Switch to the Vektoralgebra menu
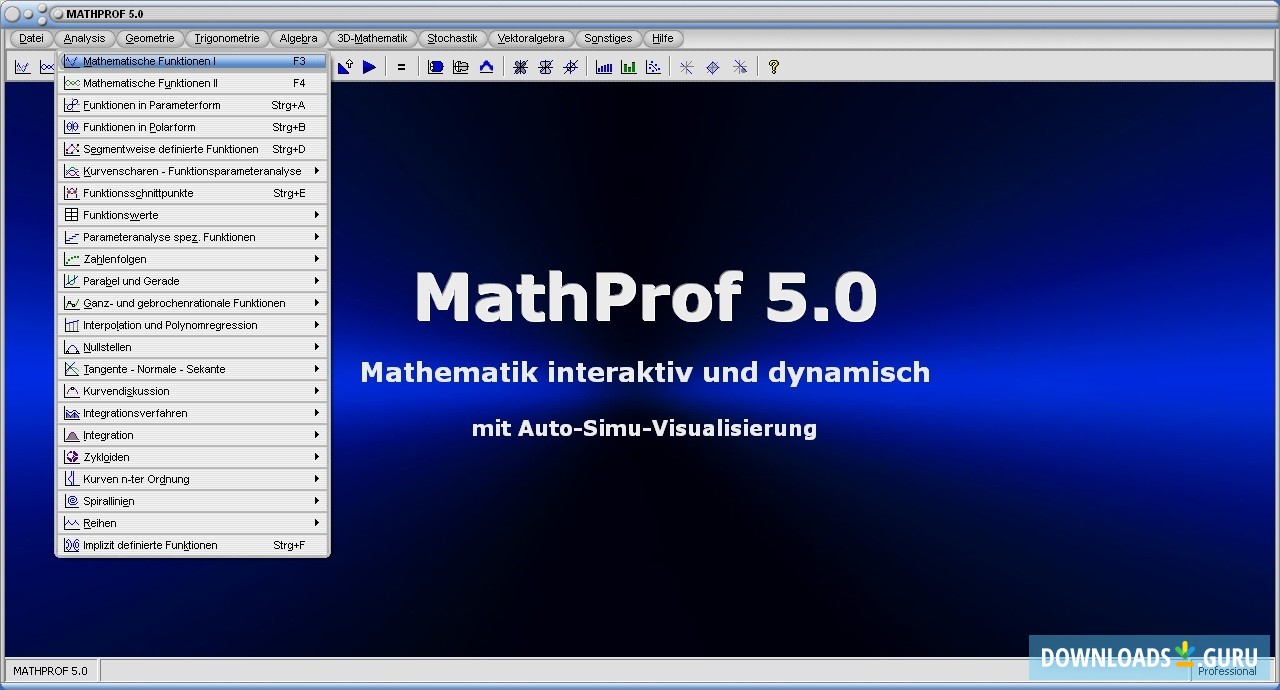Screen dimensions: 1280x690 [531, 38]
